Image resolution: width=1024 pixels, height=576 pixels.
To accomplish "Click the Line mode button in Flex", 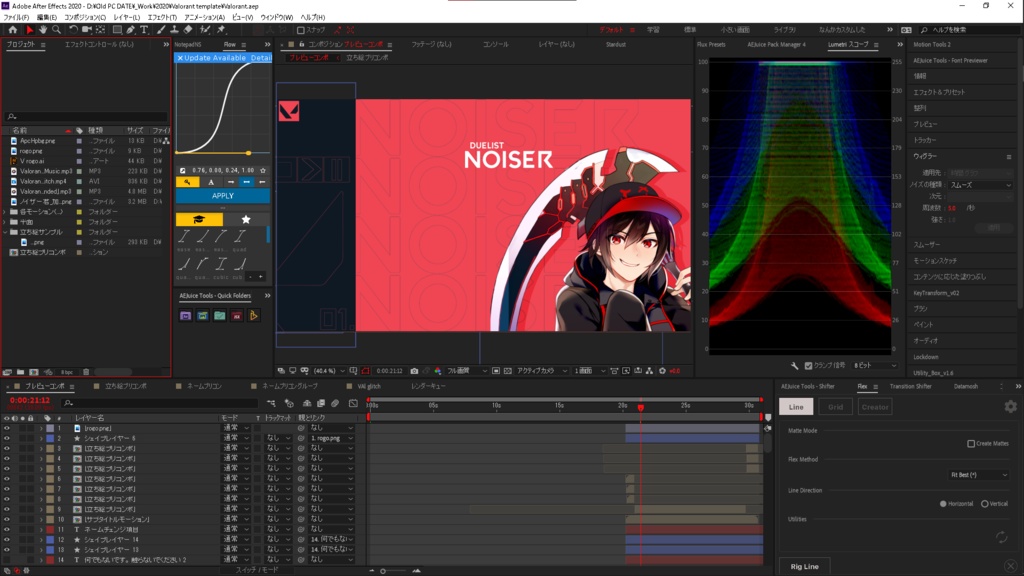I will pos(796,407).
